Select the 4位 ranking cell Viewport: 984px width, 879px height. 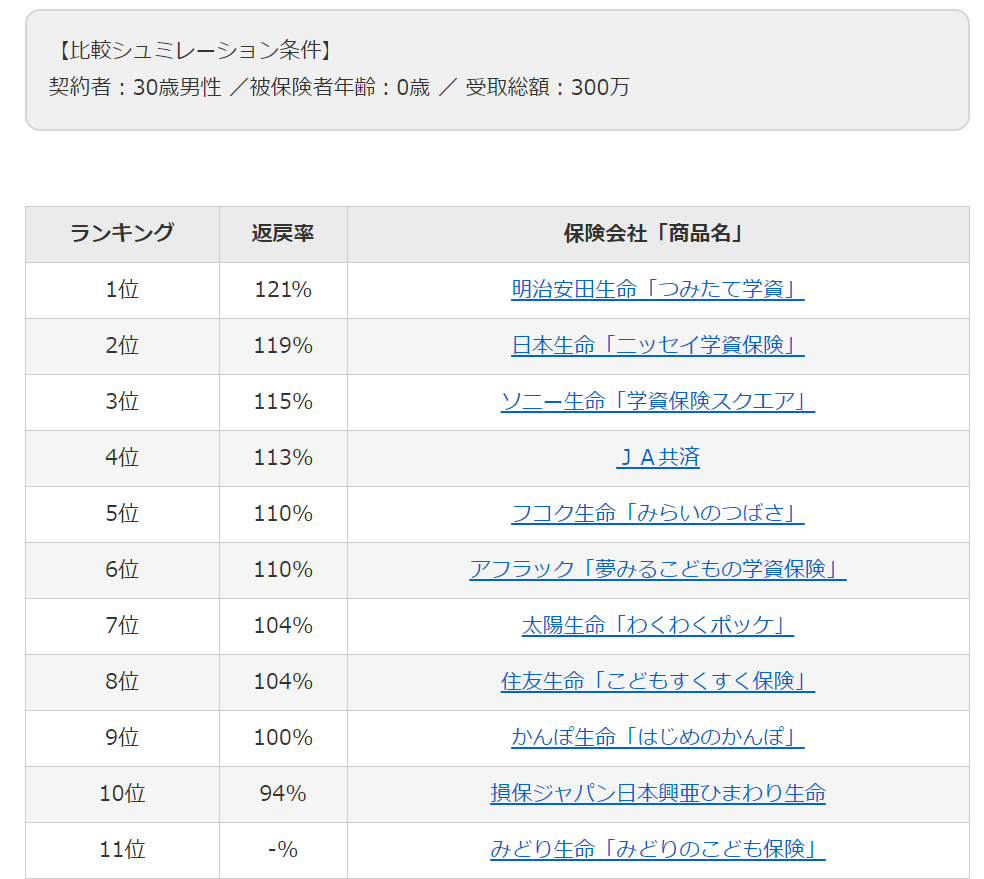click(122, 457)
